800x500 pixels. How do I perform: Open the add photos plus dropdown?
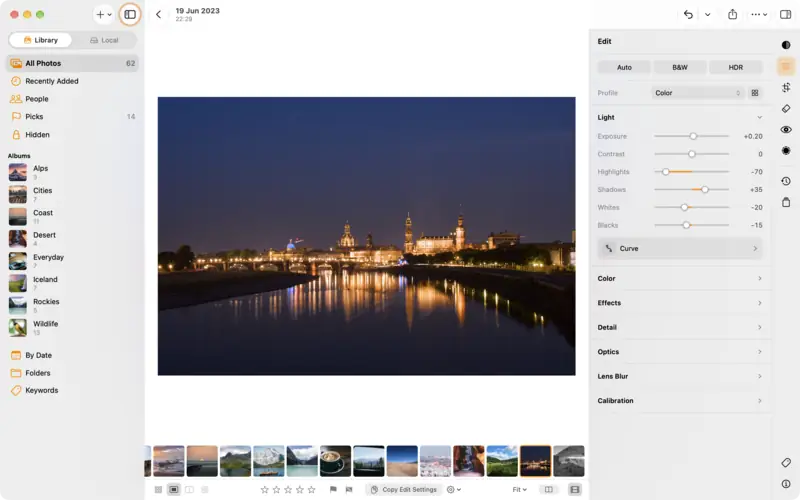(x=104, y=14)
